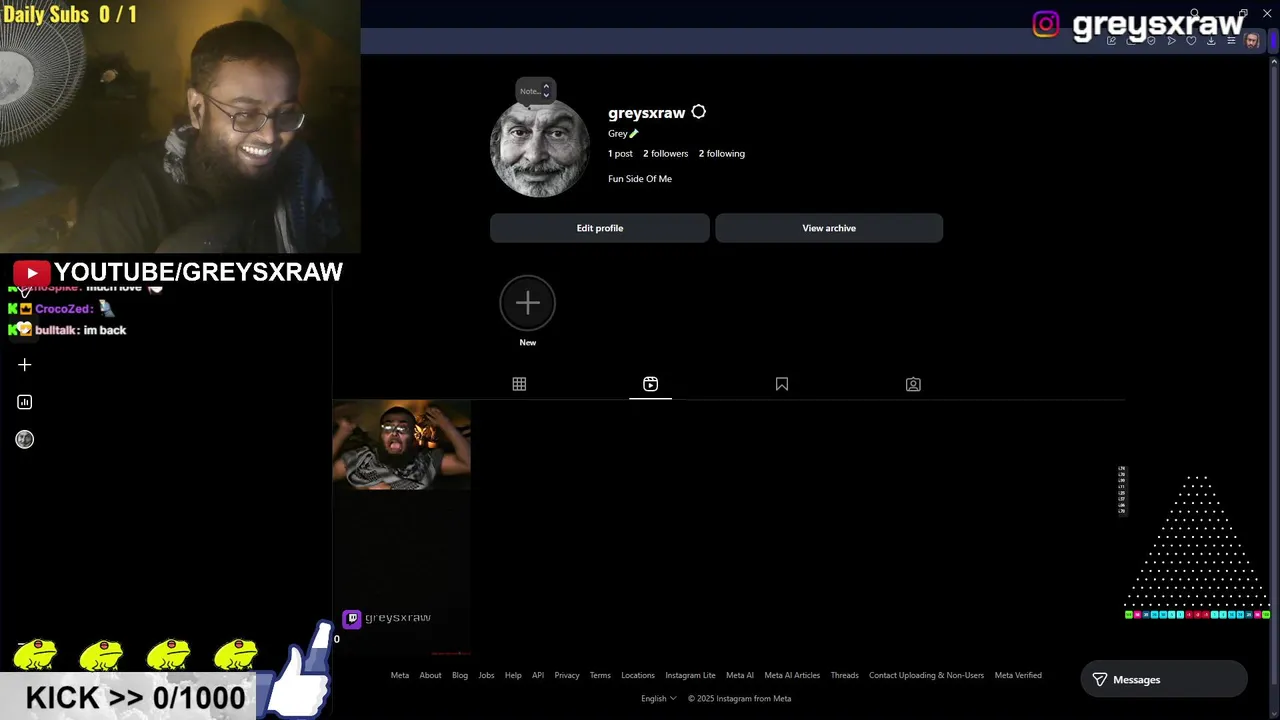Open the Blog footer link
The width and height of the screenshot is (1280, 720).
click(x=460, y=675)
